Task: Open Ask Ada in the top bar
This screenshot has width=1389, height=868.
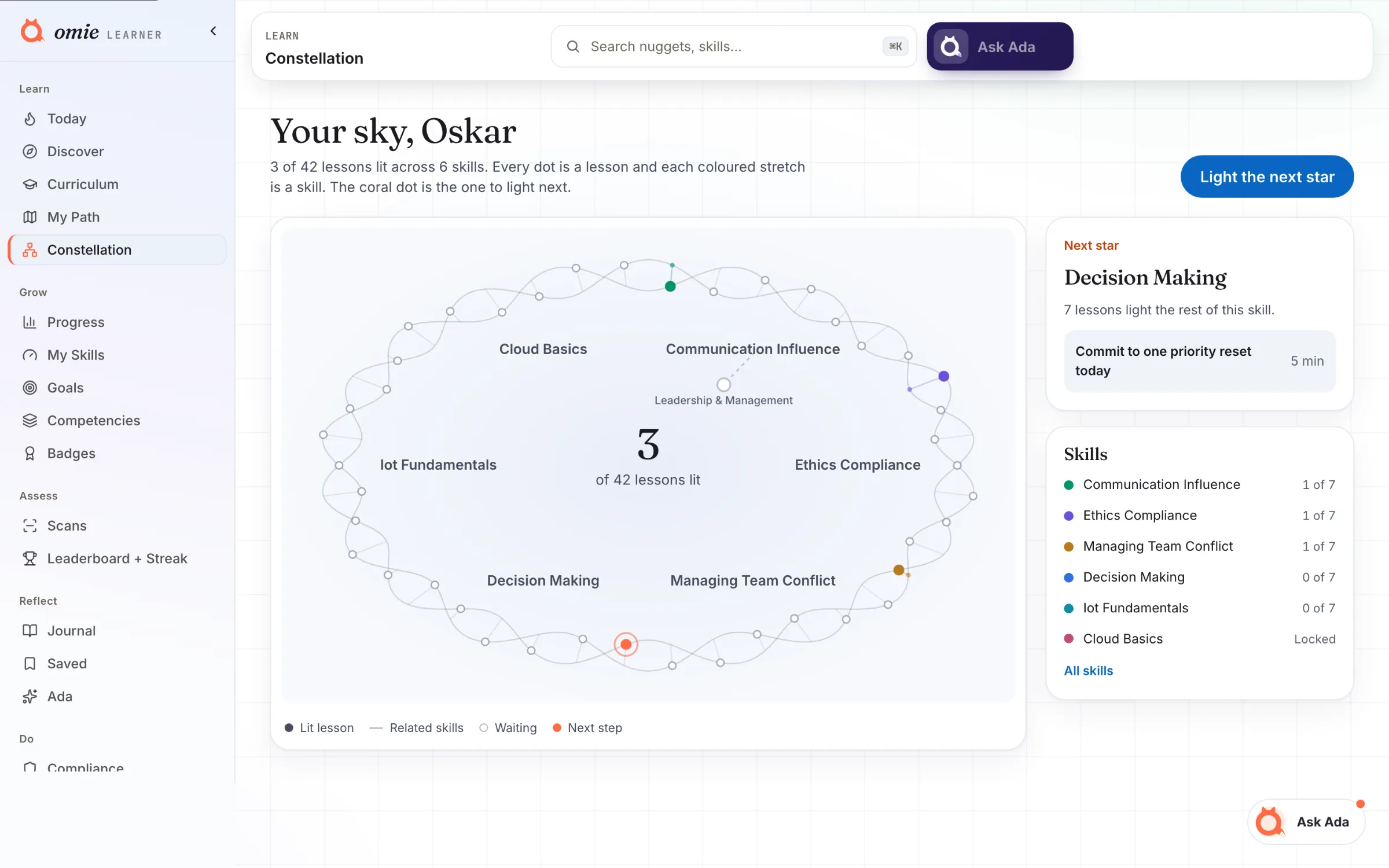Action: (1000, 46)
